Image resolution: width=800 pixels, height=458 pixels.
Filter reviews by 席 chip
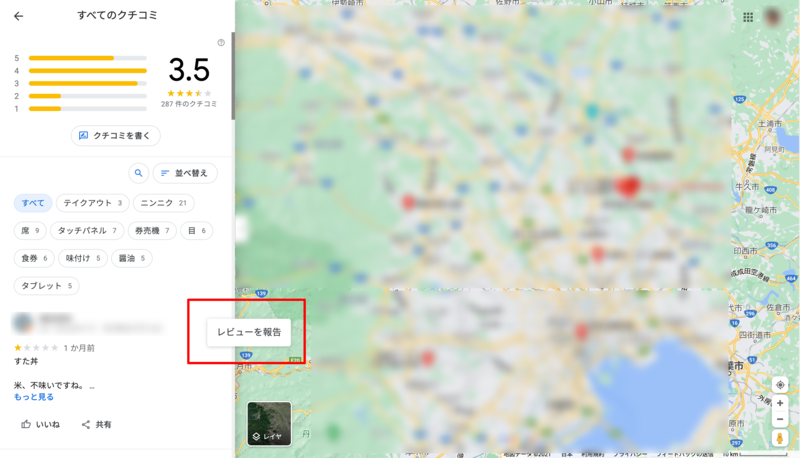(x=30, y=231)
